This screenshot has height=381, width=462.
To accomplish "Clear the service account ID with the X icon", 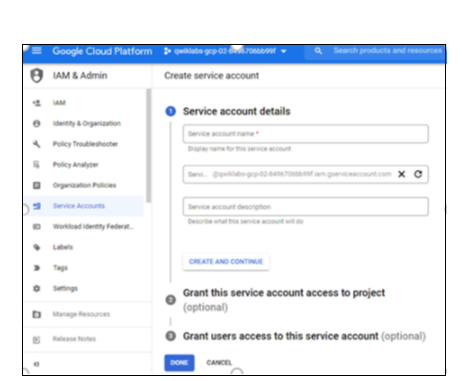I will coord(402,174).
